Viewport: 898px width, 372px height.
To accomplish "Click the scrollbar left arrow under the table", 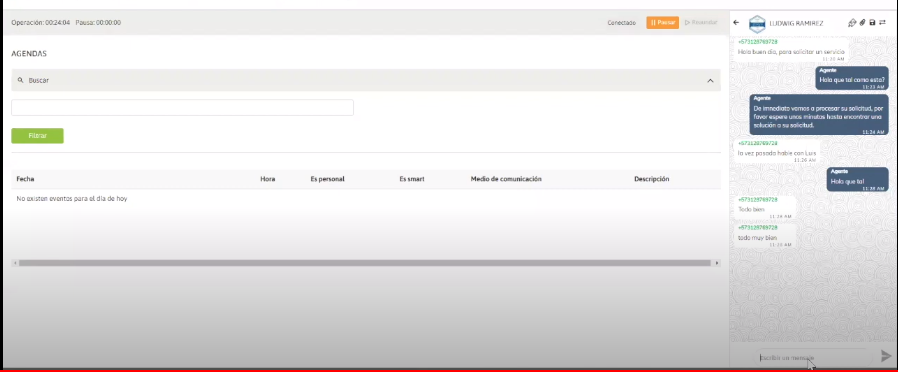I will (14, 263).
